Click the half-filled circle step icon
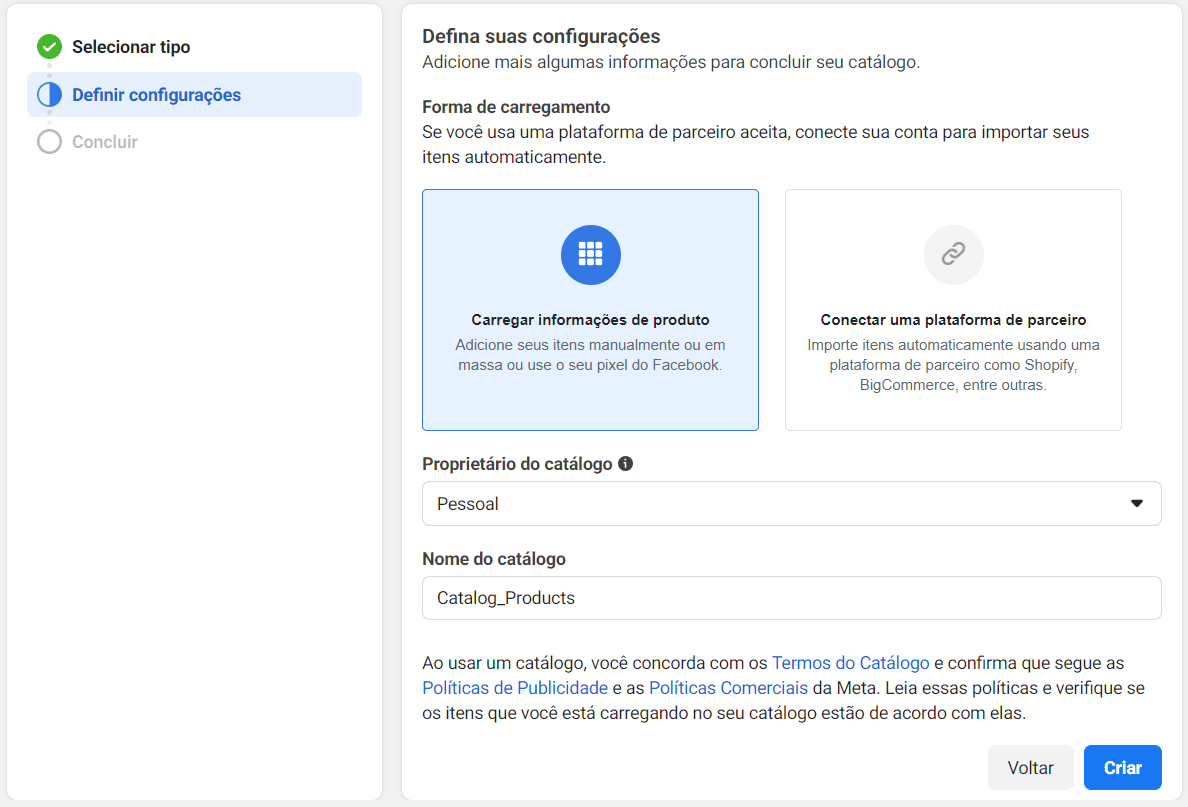 tap(49, 95)
